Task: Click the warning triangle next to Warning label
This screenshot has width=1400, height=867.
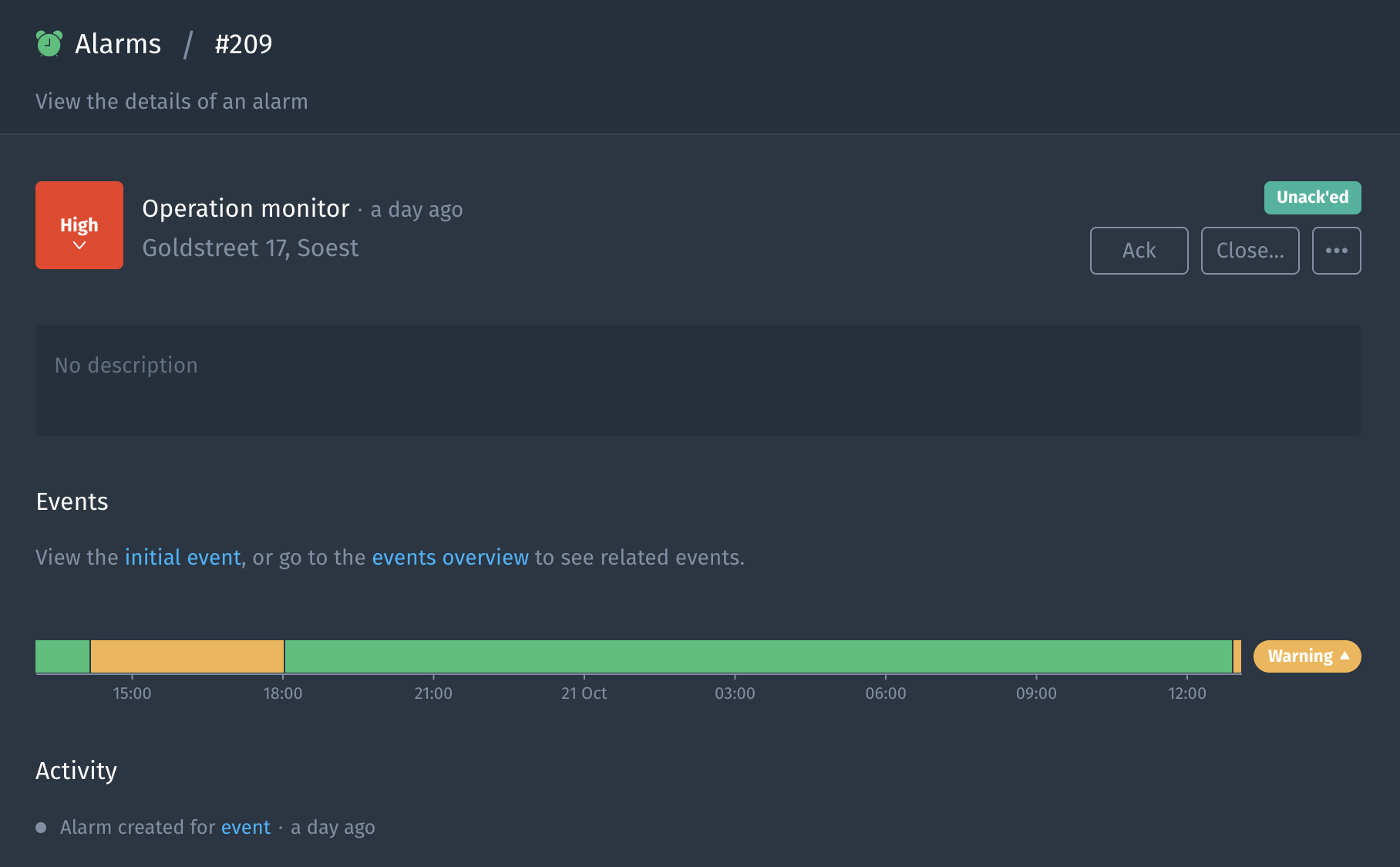Action: click(1346, 656)
